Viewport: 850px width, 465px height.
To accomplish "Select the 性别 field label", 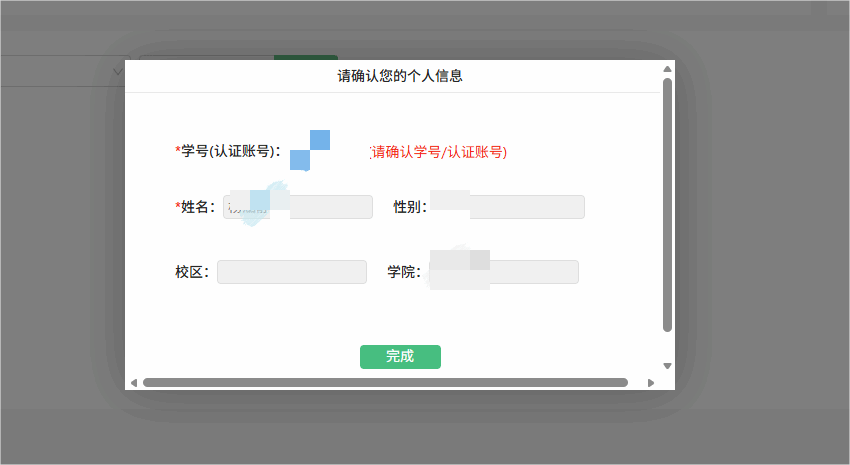I will (410, 207).
